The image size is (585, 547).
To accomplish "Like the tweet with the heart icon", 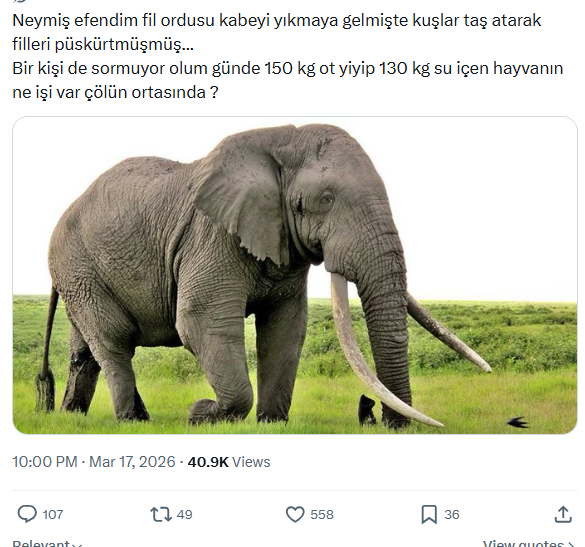I will pos(295,514).
